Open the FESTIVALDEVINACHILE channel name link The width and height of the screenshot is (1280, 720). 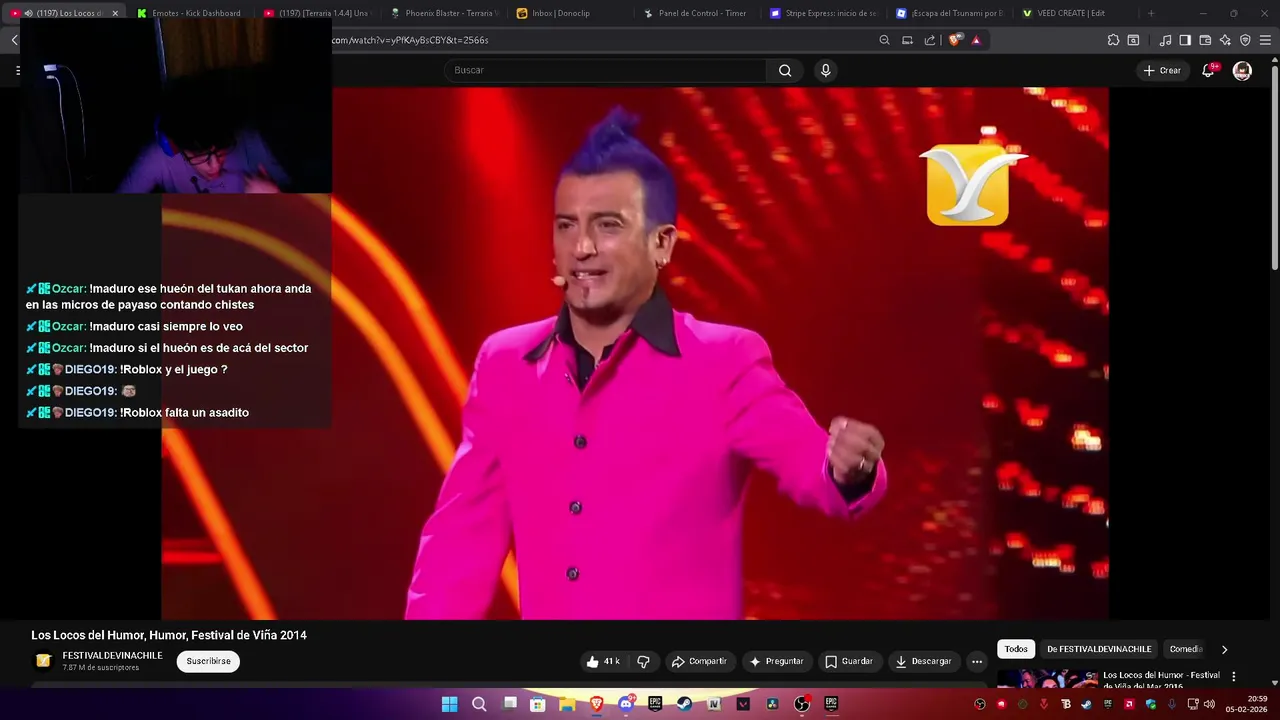(x=112, y=656)
